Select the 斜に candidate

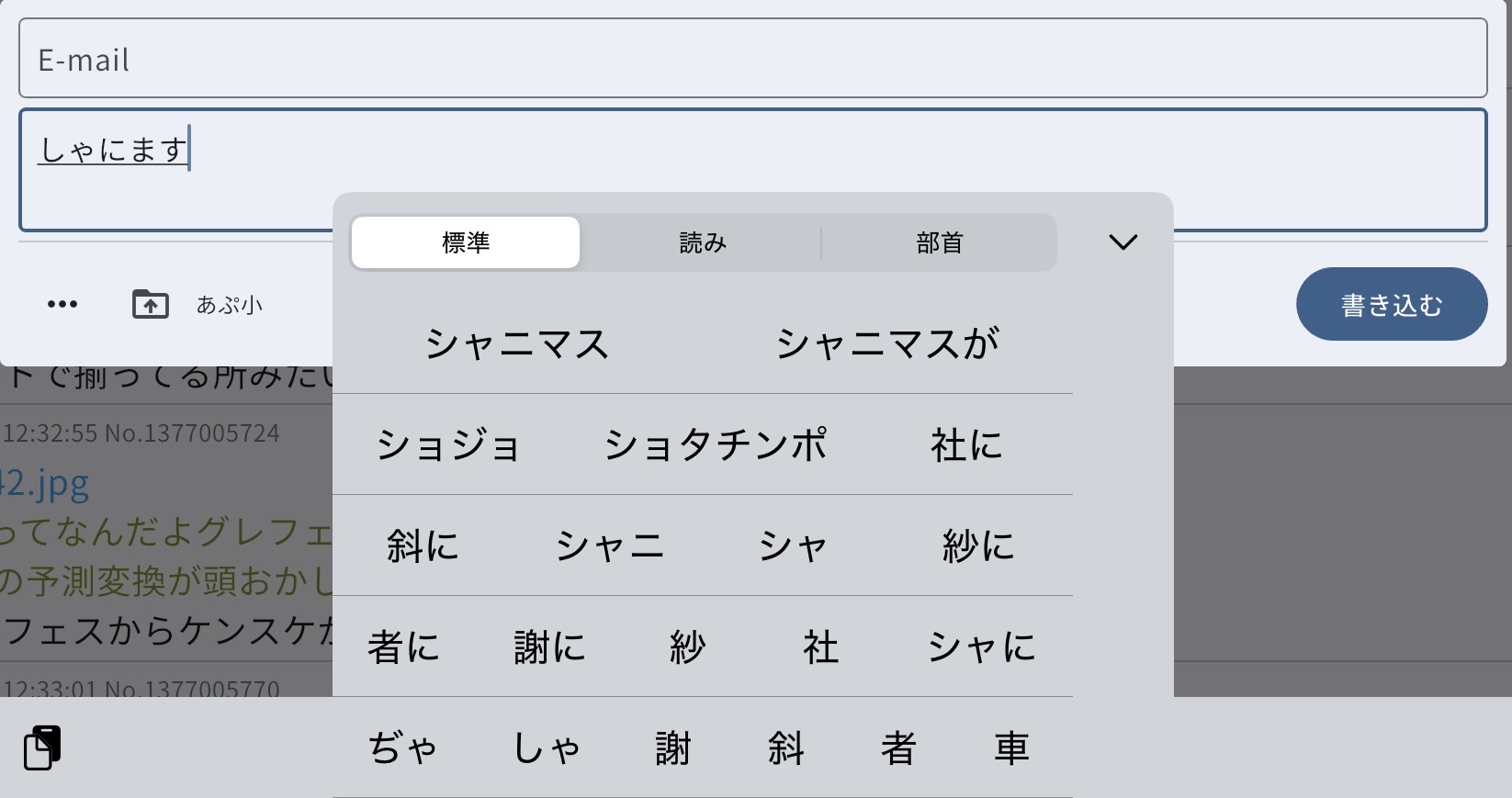423,546
